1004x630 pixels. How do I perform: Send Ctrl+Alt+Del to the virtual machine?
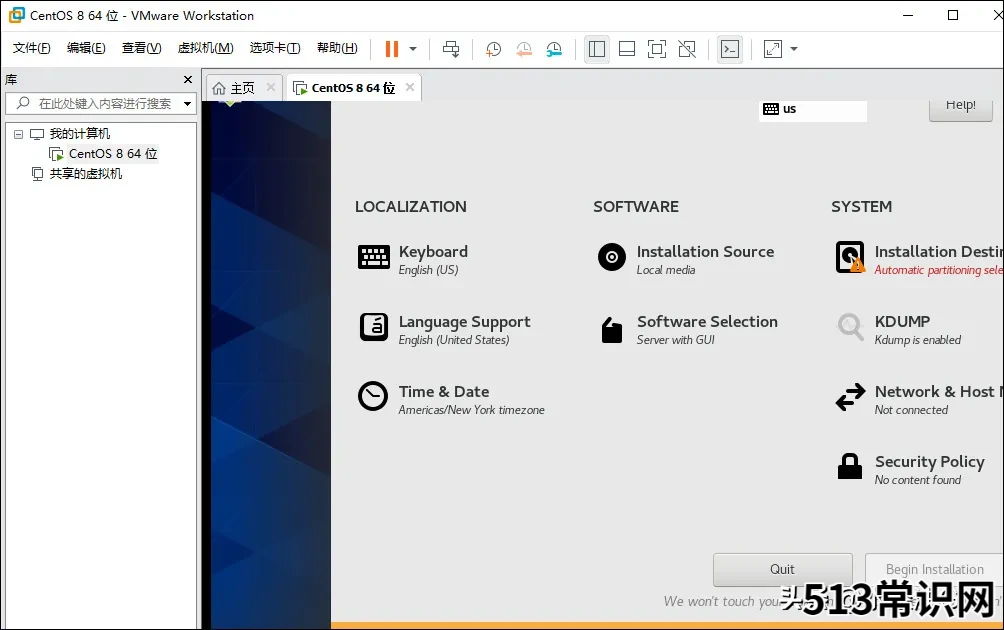pyautogui.click(x=451, y=49)
